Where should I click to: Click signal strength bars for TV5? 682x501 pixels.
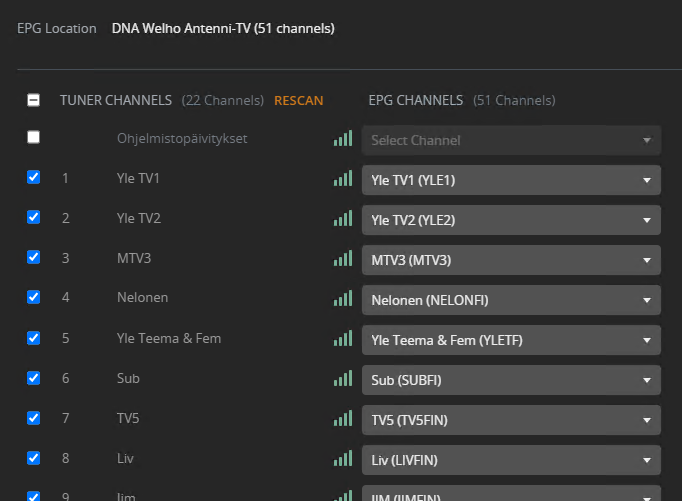343,419
